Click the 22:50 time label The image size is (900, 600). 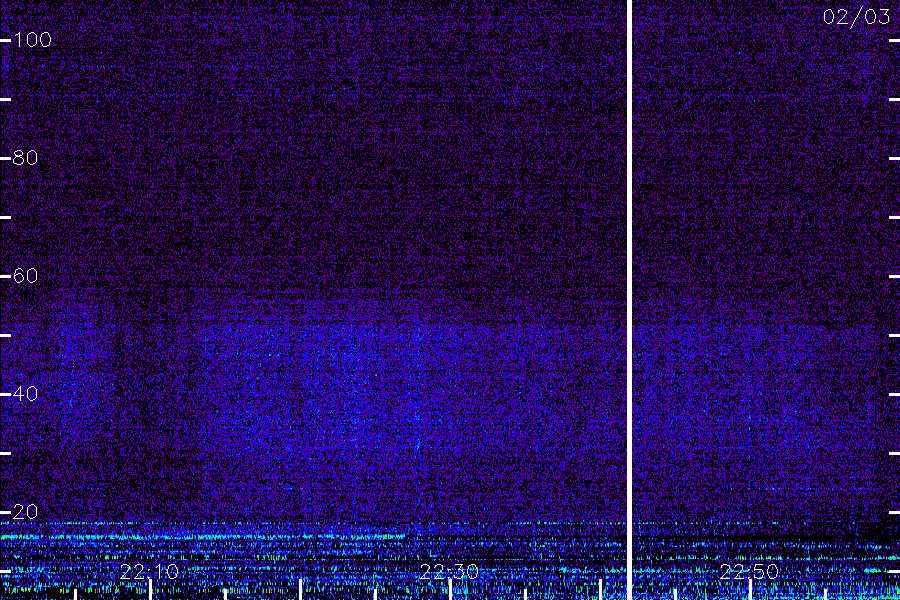click(x=749, y=572)
